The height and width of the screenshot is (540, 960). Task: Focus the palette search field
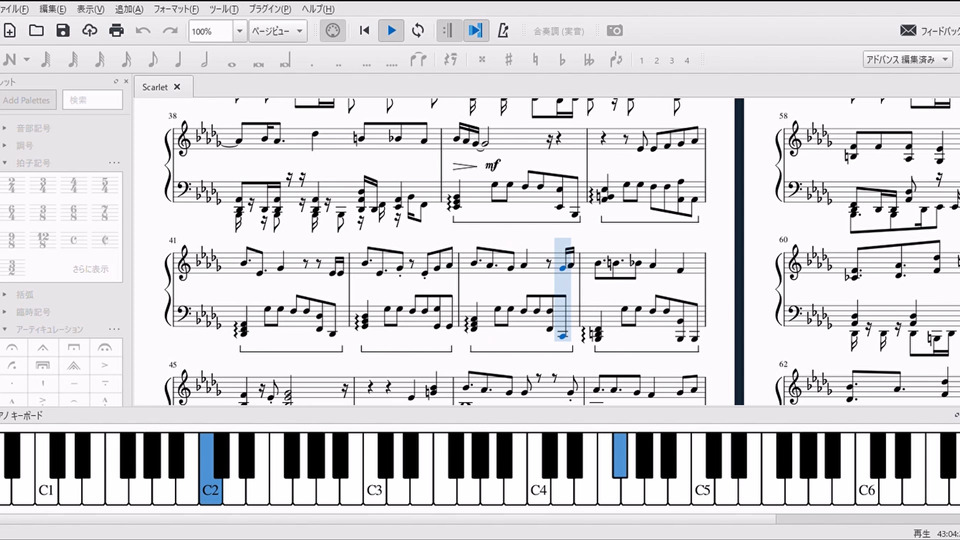tap(92, 100)
